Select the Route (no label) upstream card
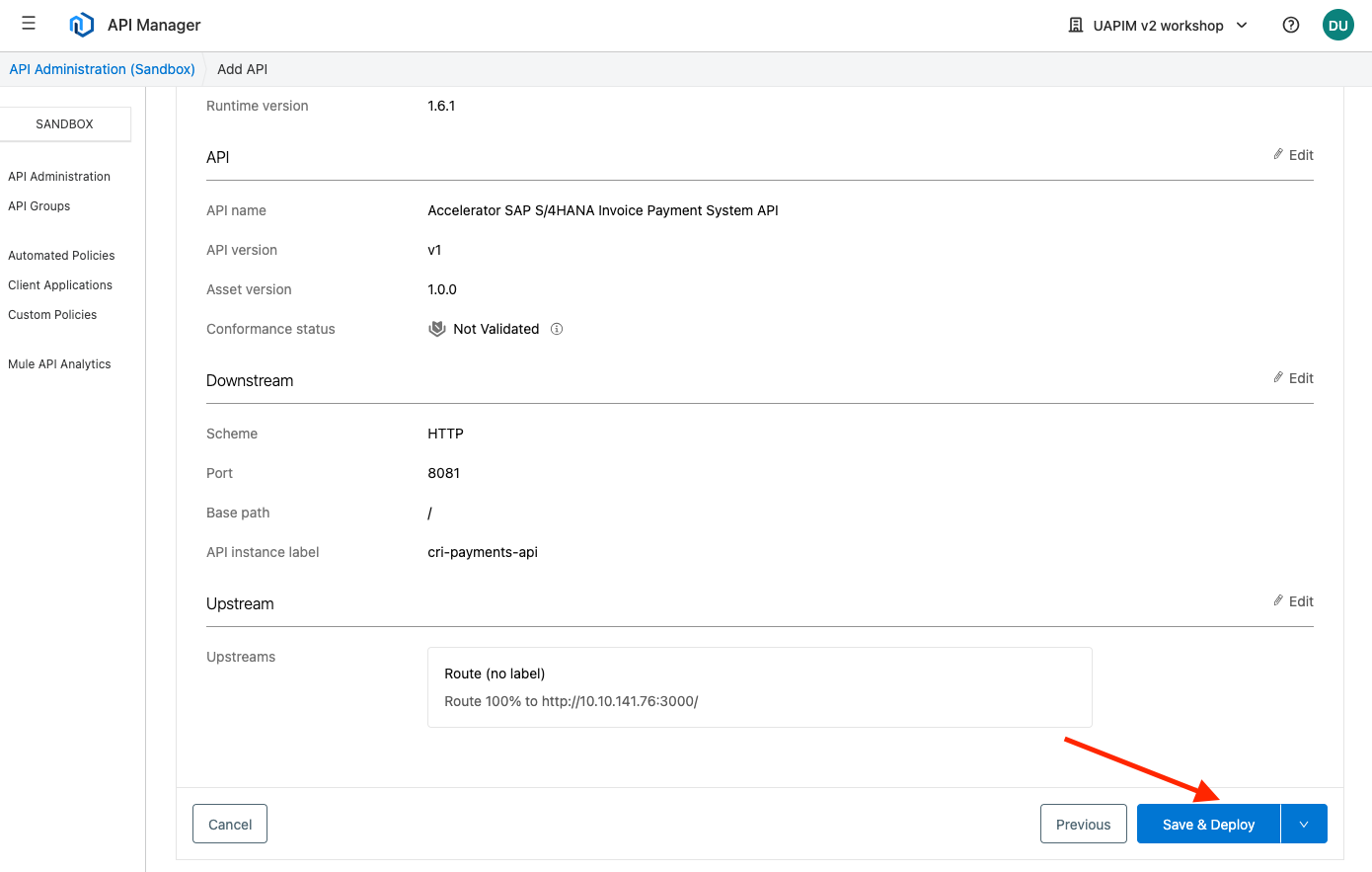 pyautogui.click(x=760, y=687)
